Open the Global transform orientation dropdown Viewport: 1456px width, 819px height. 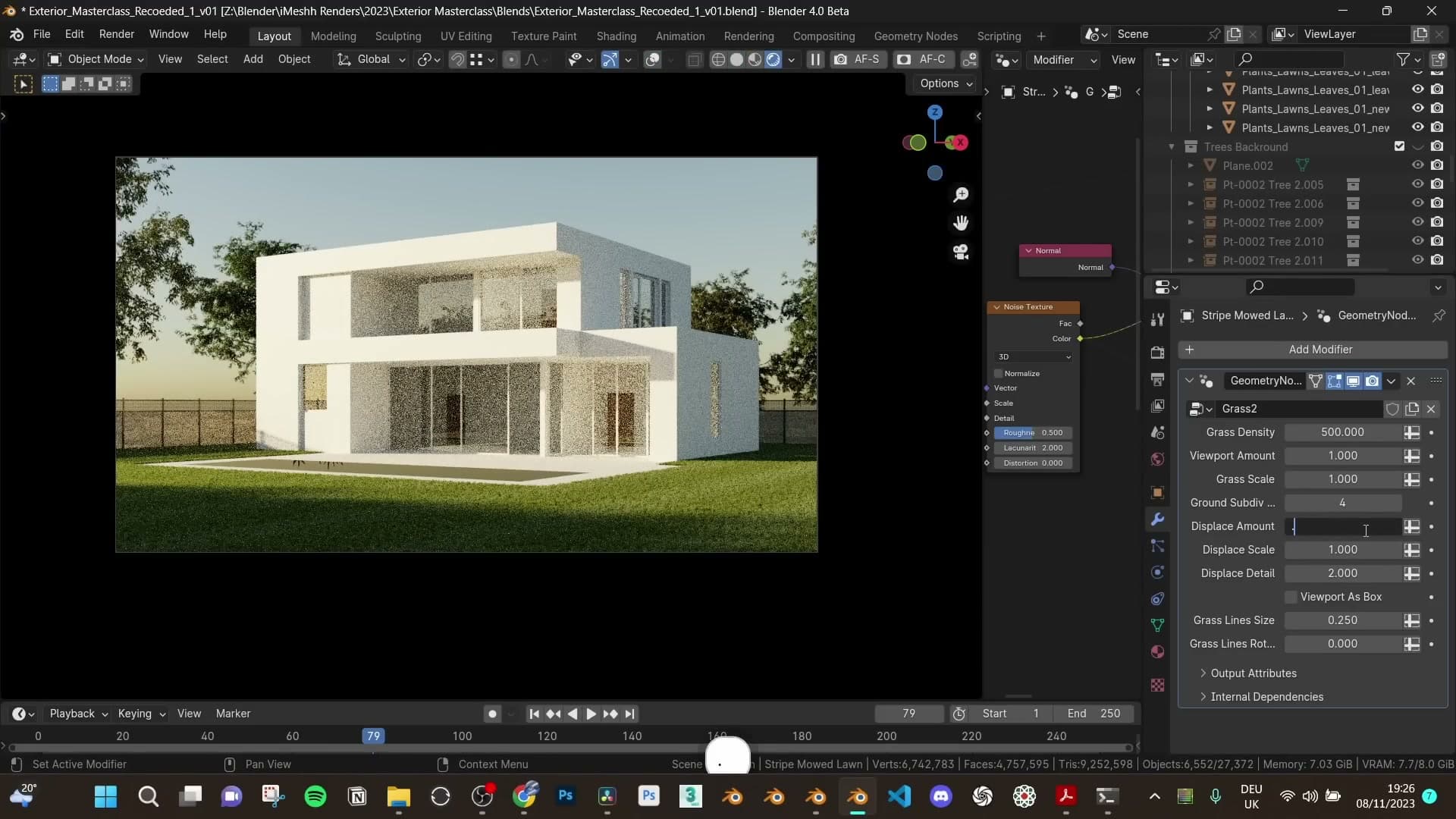pos(372,59)
